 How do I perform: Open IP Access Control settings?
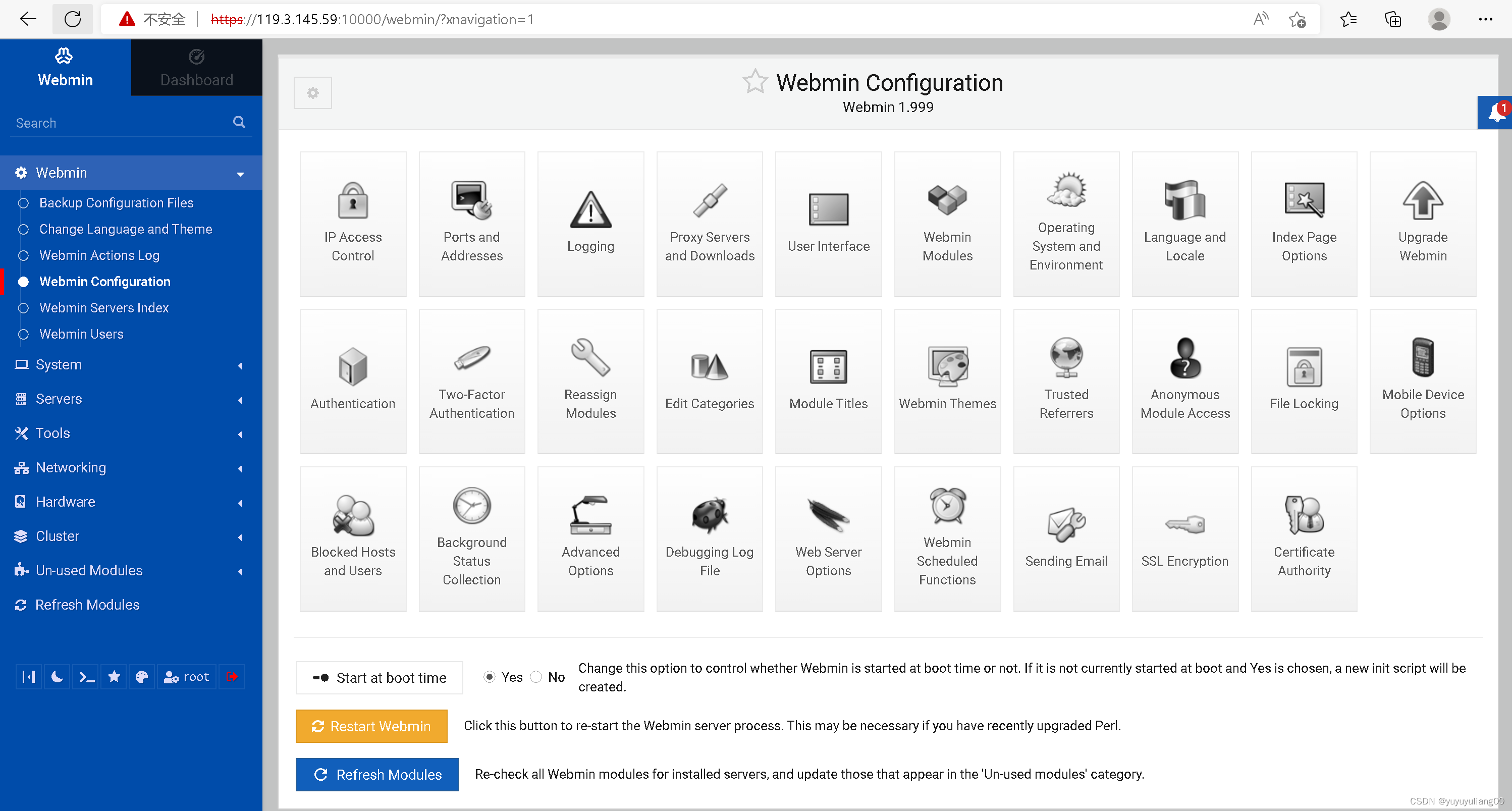(x=353, y=222)
